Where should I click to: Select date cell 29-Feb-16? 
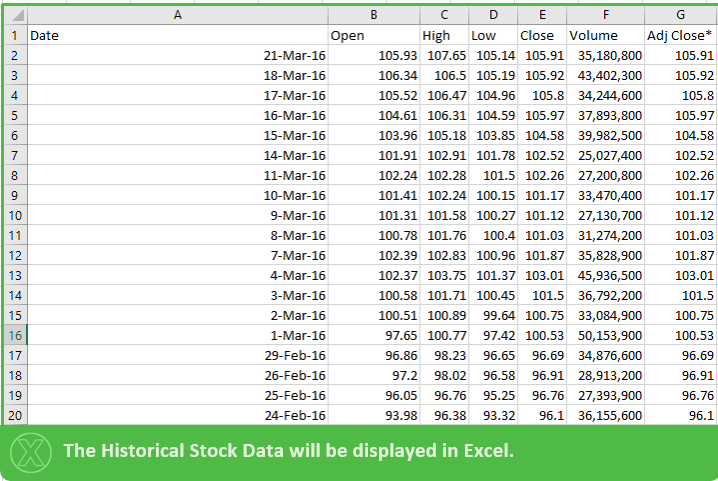pyautogui.click(x=178, y=355)
